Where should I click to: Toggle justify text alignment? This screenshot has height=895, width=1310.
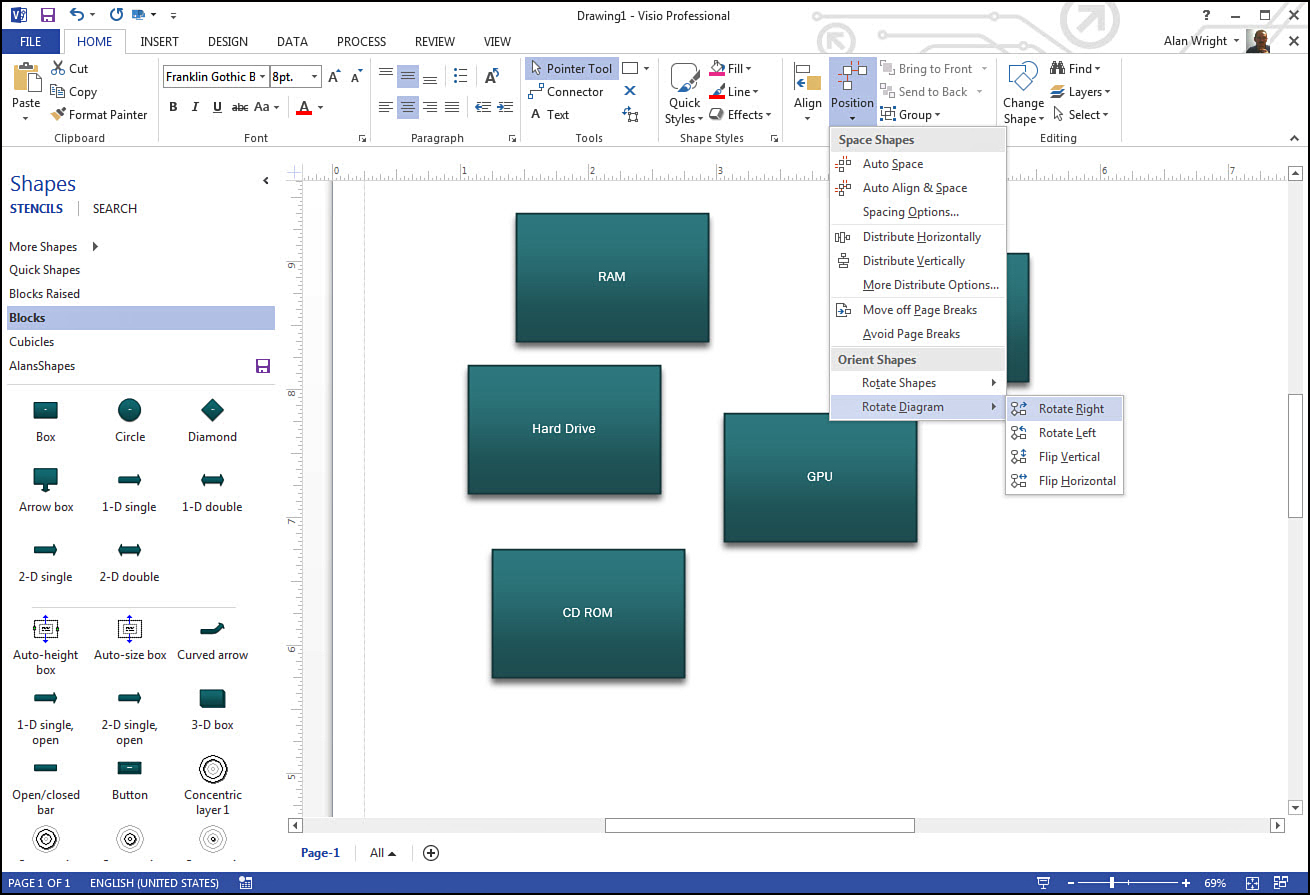[x=452, y=107]
